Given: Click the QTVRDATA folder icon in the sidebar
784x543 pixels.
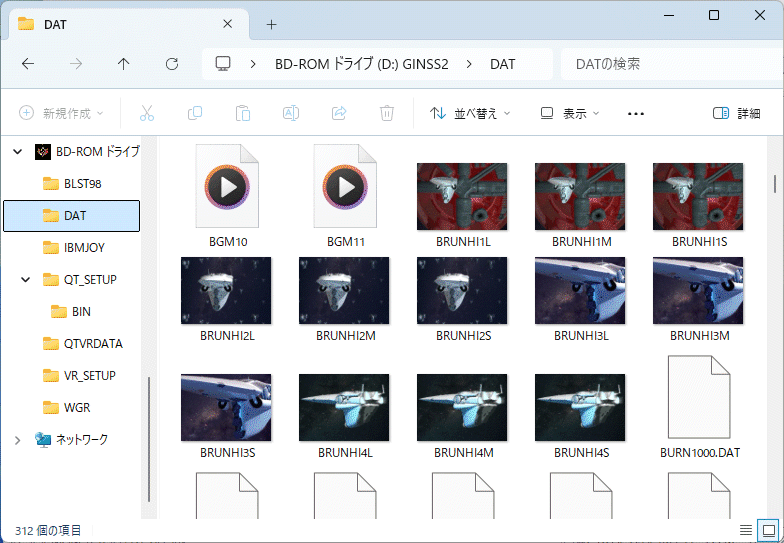Looking at the screenshot, I should coord(50,344).
